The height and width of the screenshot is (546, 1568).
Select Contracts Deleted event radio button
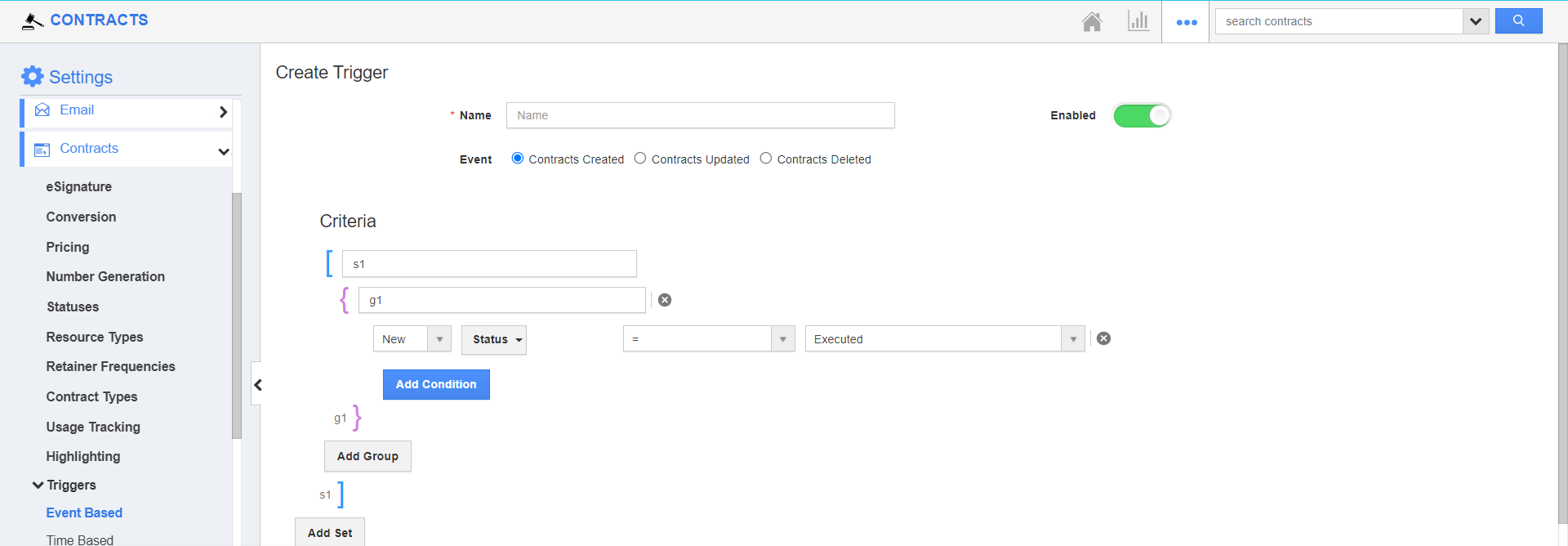pos(766,159)
